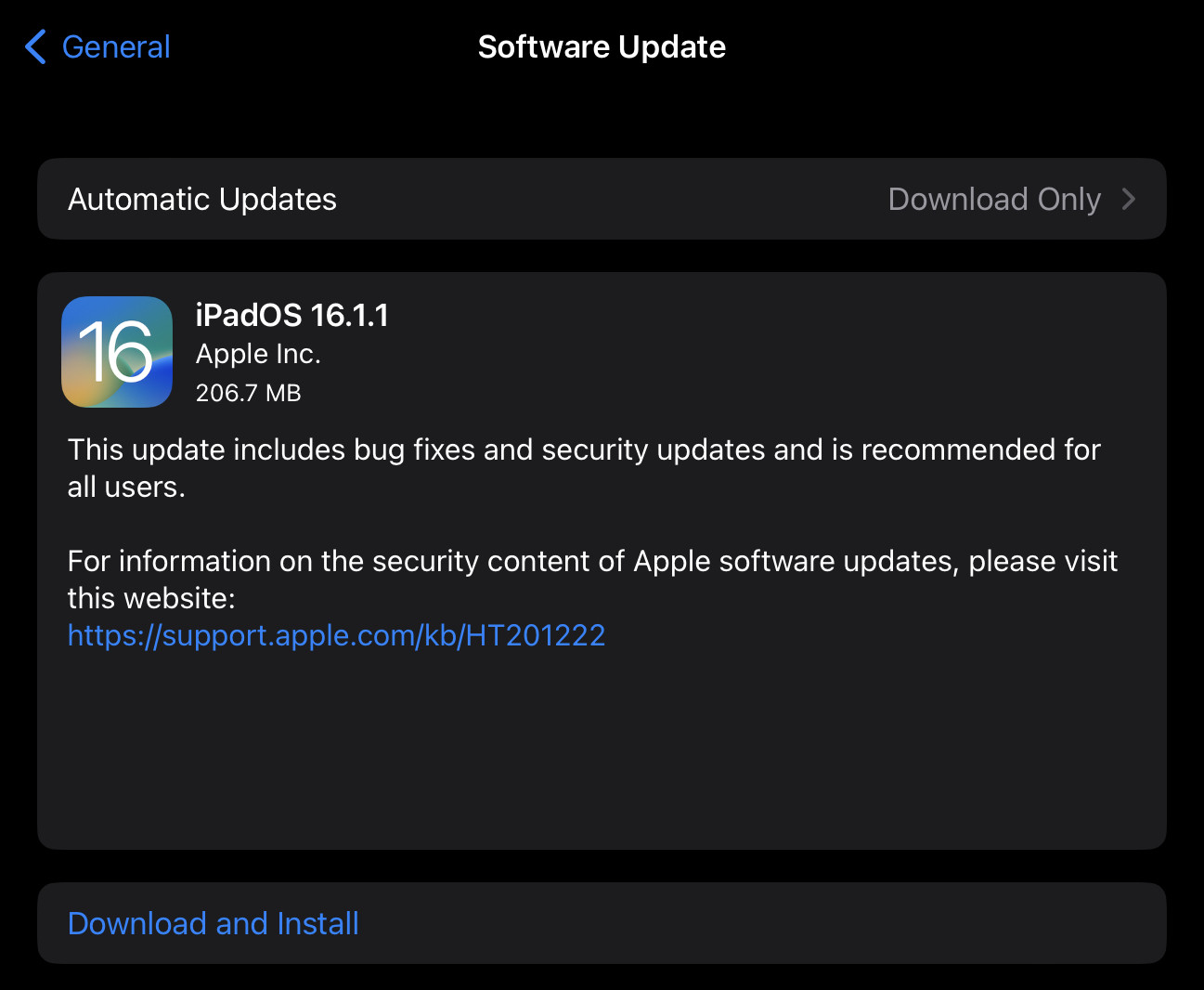The image size is (1204, 990).
Task: Select the iPadOS 16.1.1 version title
Action: (291, 315)
